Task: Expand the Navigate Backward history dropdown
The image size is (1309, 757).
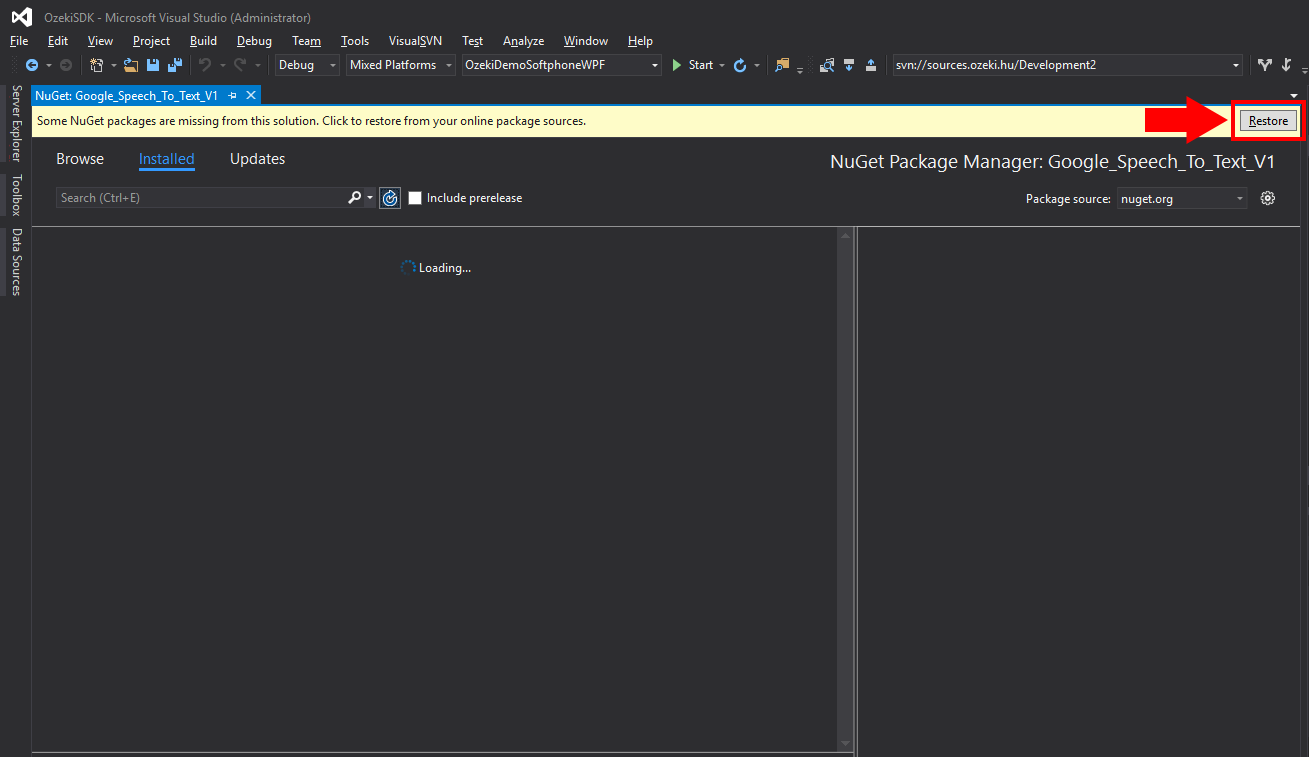Action: click(48, 65)
